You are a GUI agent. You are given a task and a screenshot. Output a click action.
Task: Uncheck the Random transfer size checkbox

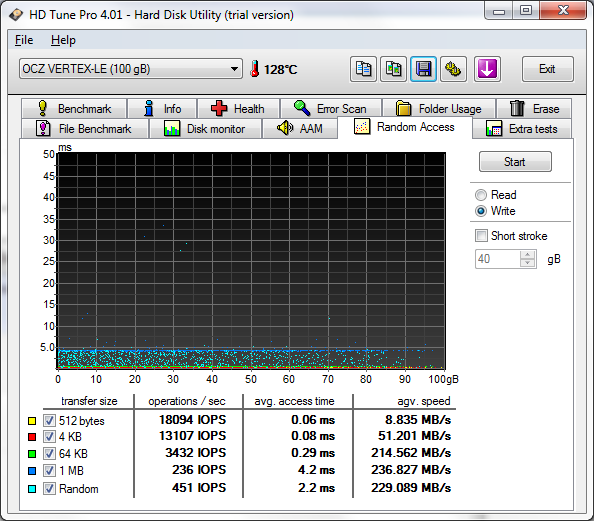pyautogui.click(x=49, y=488)
